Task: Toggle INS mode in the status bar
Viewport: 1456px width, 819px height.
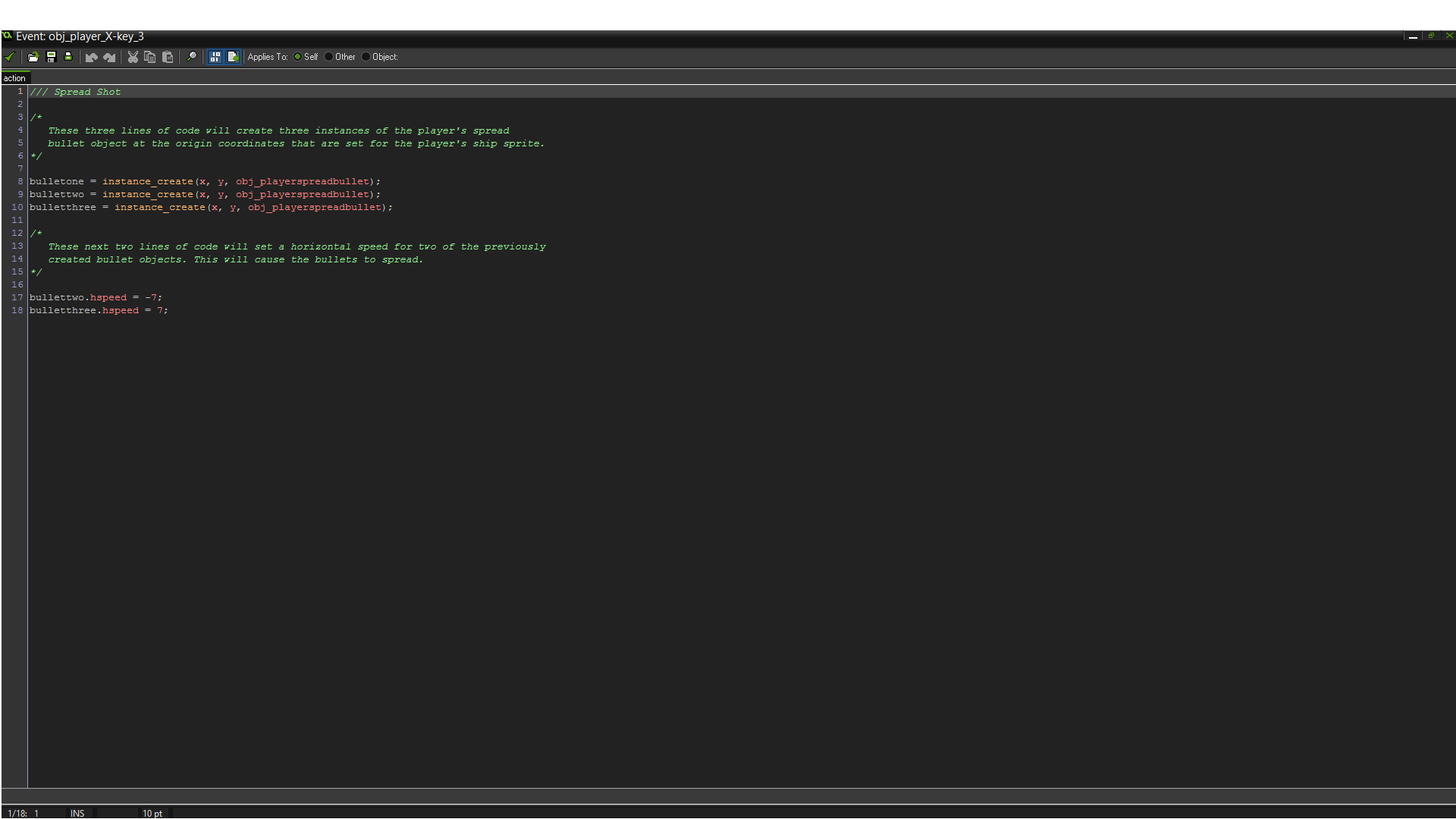Action: point(77,813)
